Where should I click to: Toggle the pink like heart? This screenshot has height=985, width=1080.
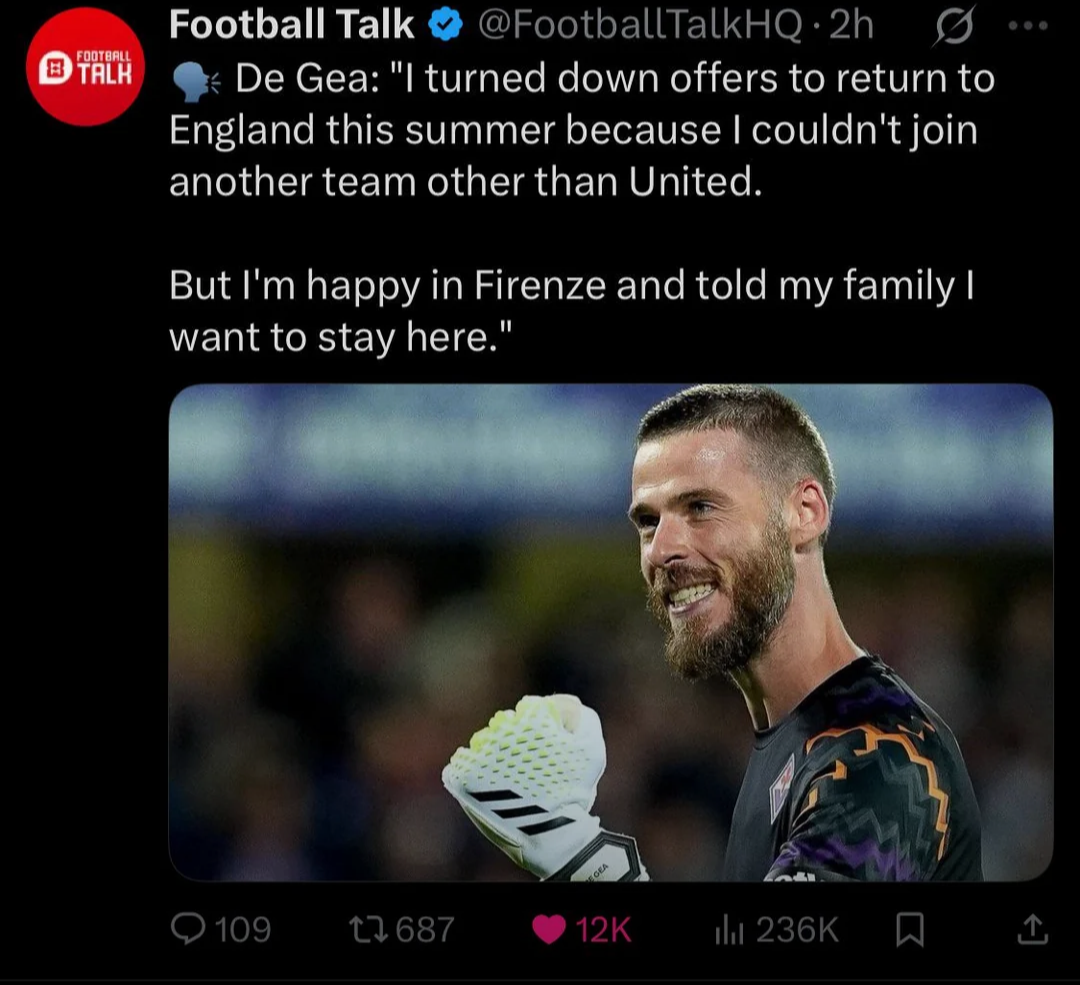[x=549, y=929]
